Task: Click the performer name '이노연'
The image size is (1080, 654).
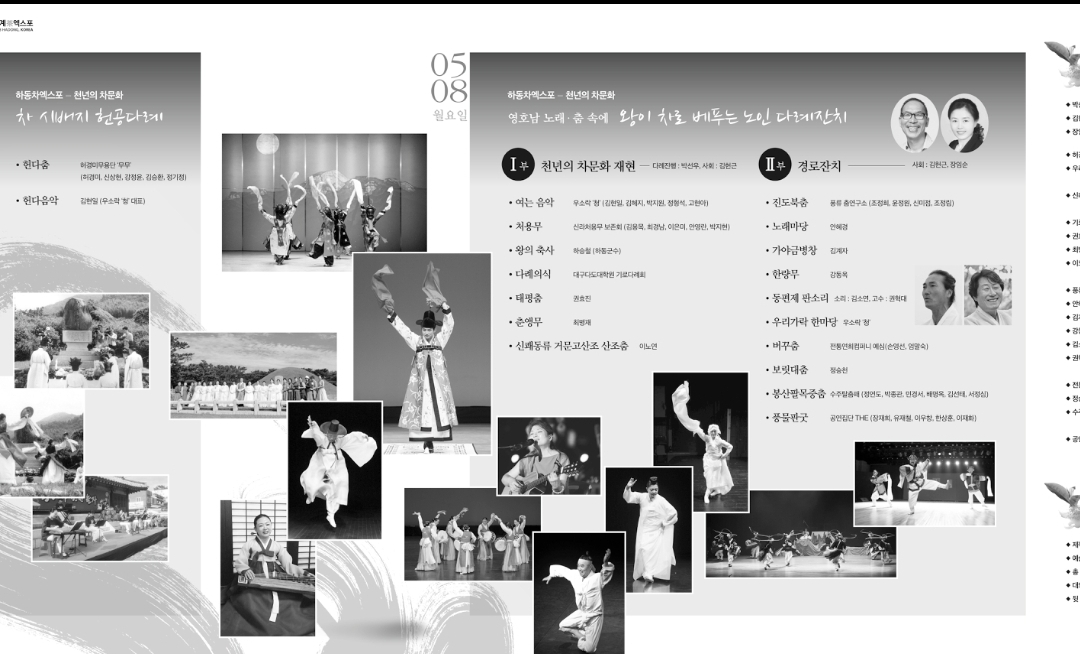Action: point(648,347)
